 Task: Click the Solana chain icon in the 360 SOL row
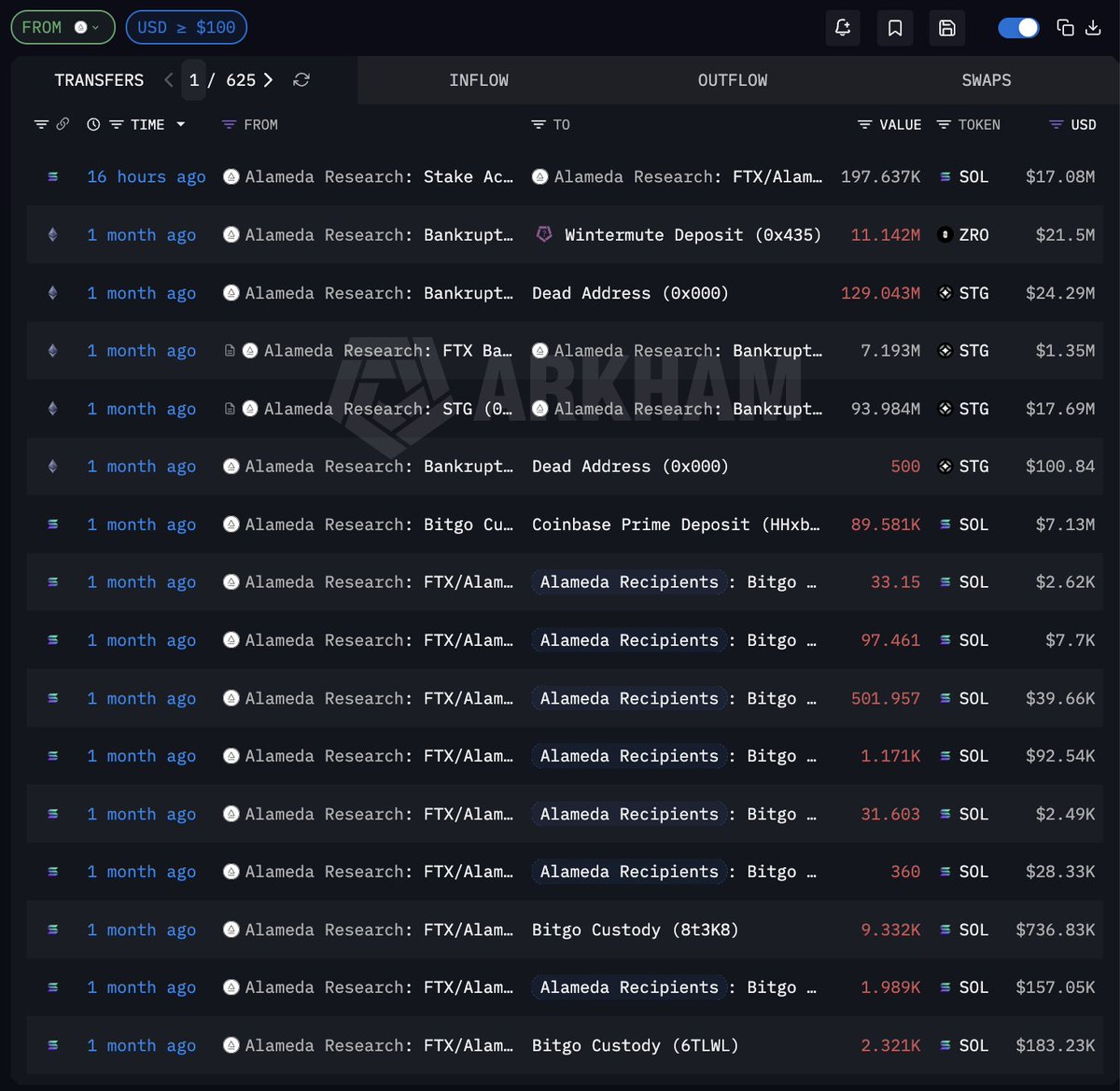[52, 872]
